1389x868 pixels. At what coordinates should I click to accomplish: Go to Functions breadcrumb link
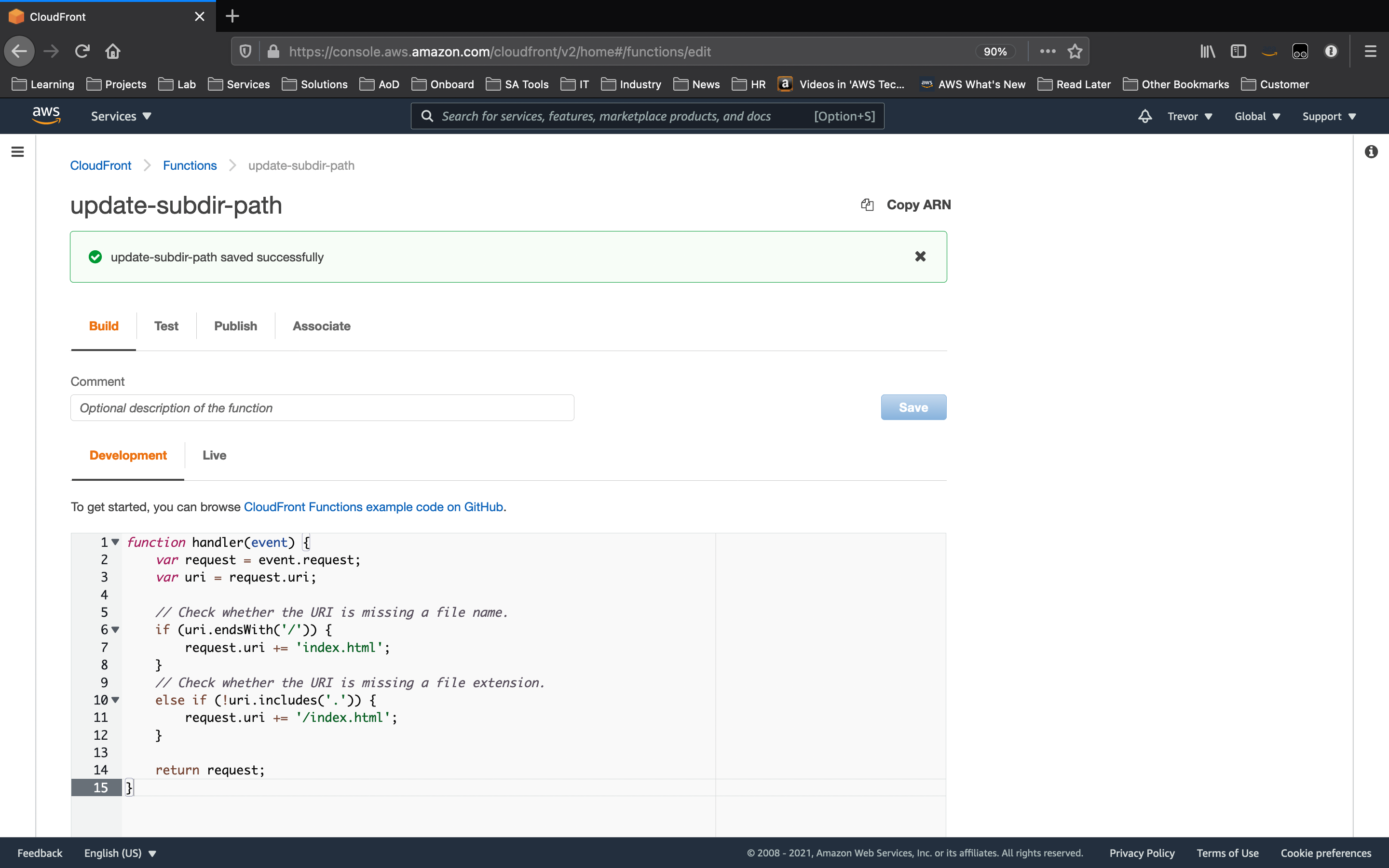190,165
